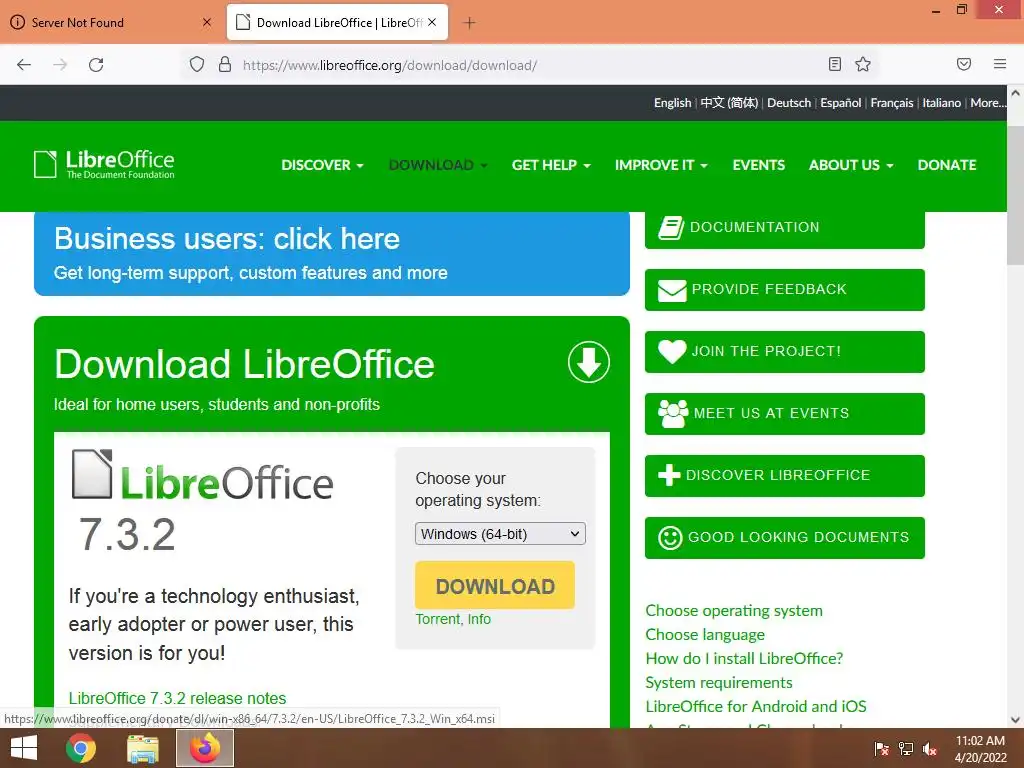The image size is (1024, 768).
Task: Open LibreOffice 7.3.2 release notes link
Action: [177, 698]
